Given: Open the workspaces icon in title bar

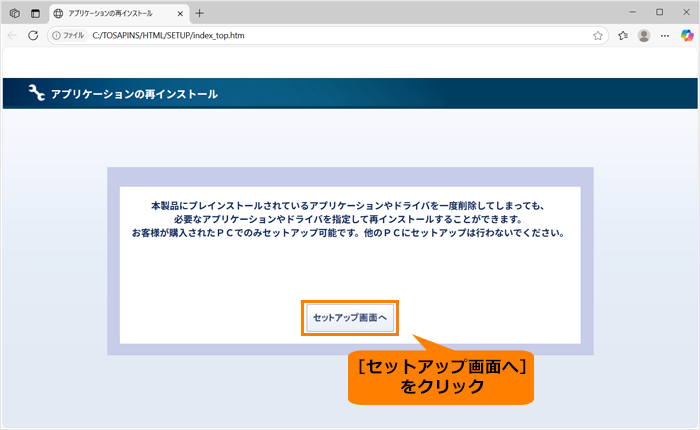Looking at the screenshot, I should (x=14, y=13).
